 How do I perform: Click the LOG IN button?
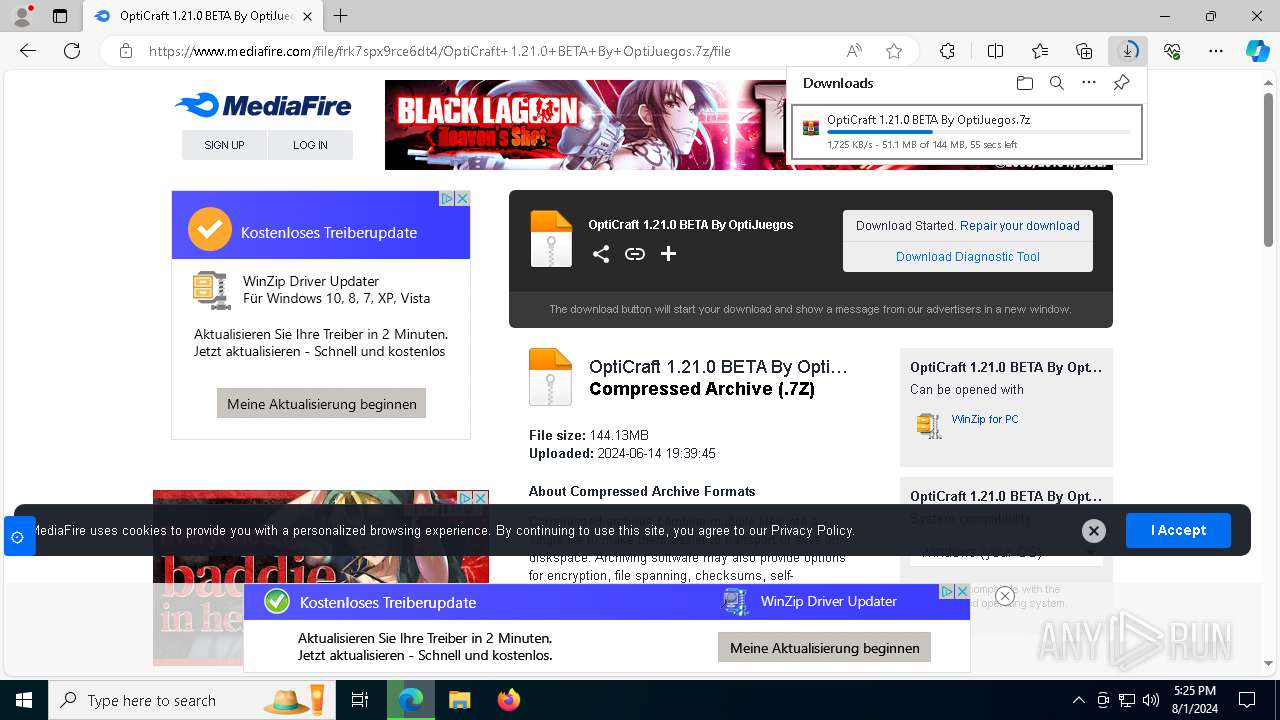[x=310, y=145]
